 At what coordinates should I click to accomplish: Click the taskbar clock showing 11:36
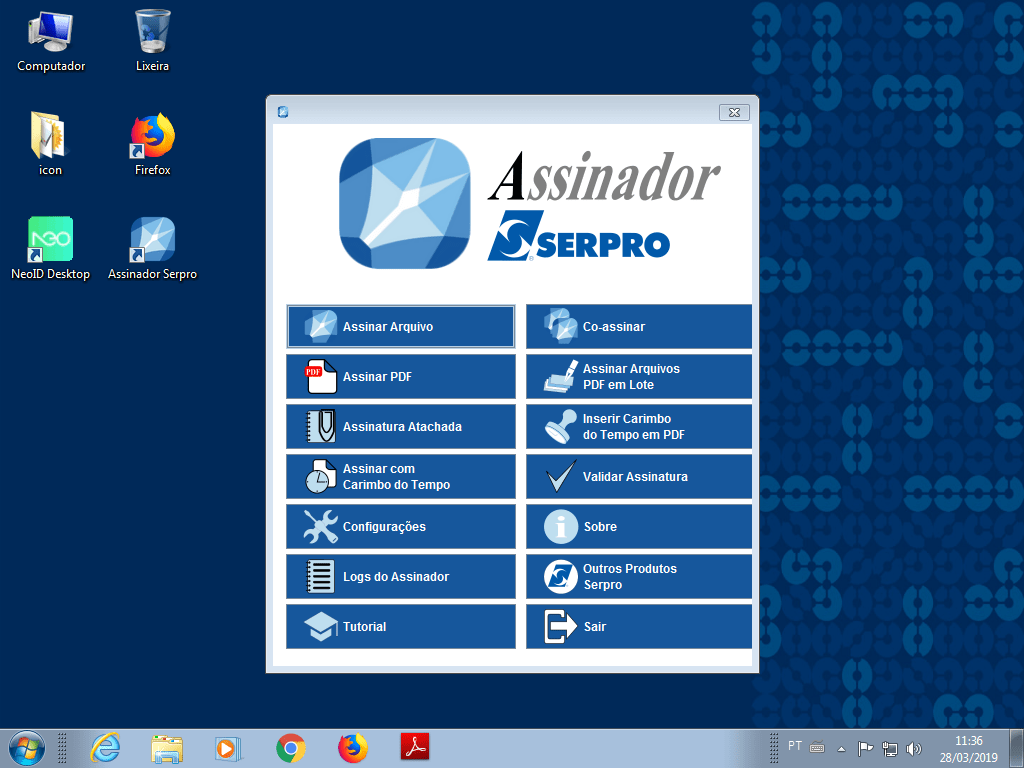pyautogui.click(x=968, y=749)
